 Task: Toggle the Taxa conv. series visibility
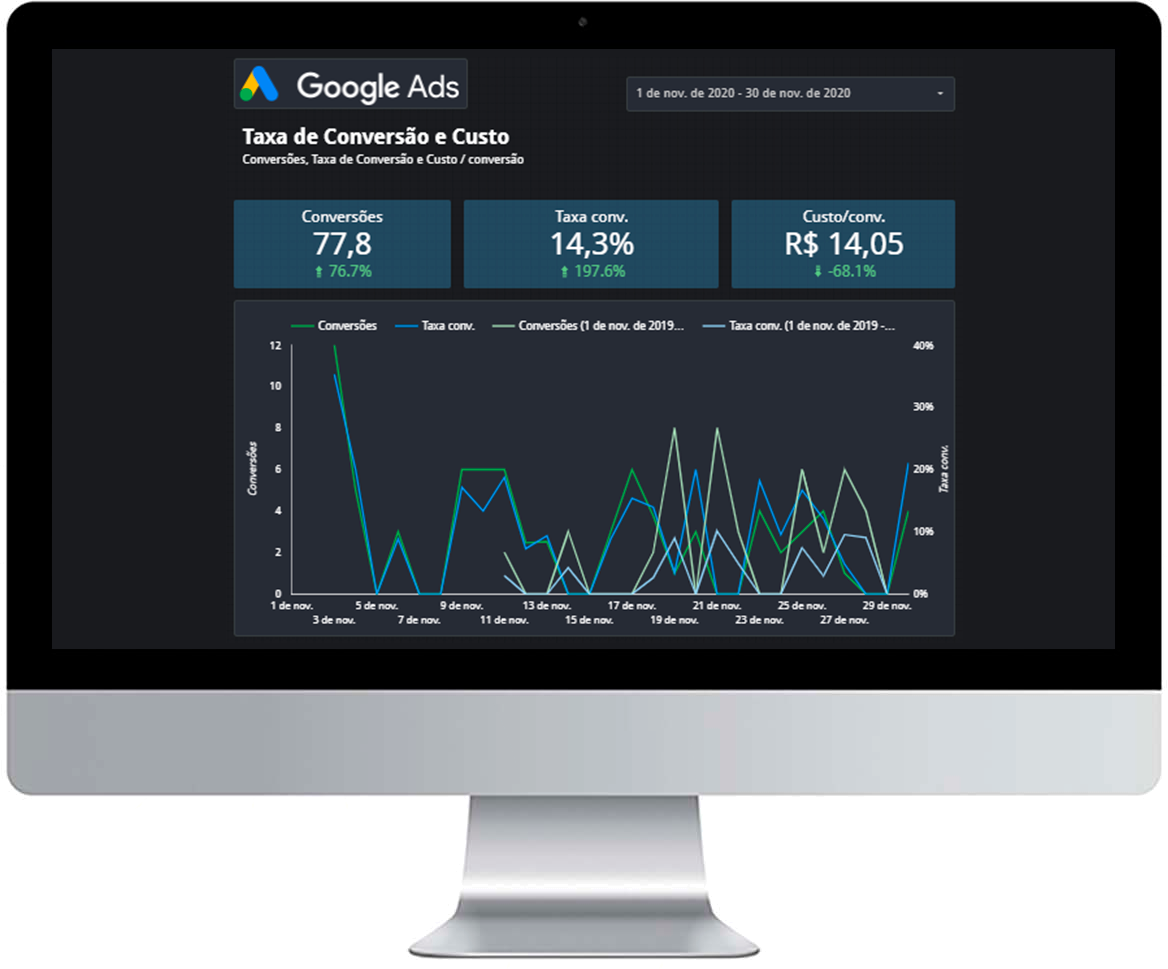(x=437, y=325)
